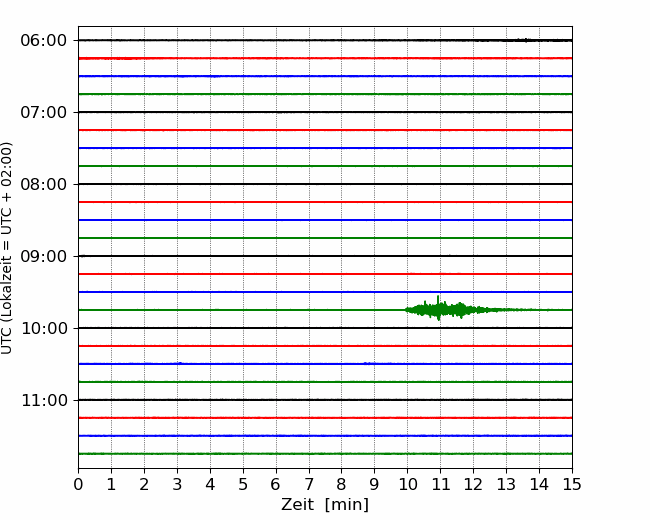Click the x-axis tick label 10

click(408, 484)
